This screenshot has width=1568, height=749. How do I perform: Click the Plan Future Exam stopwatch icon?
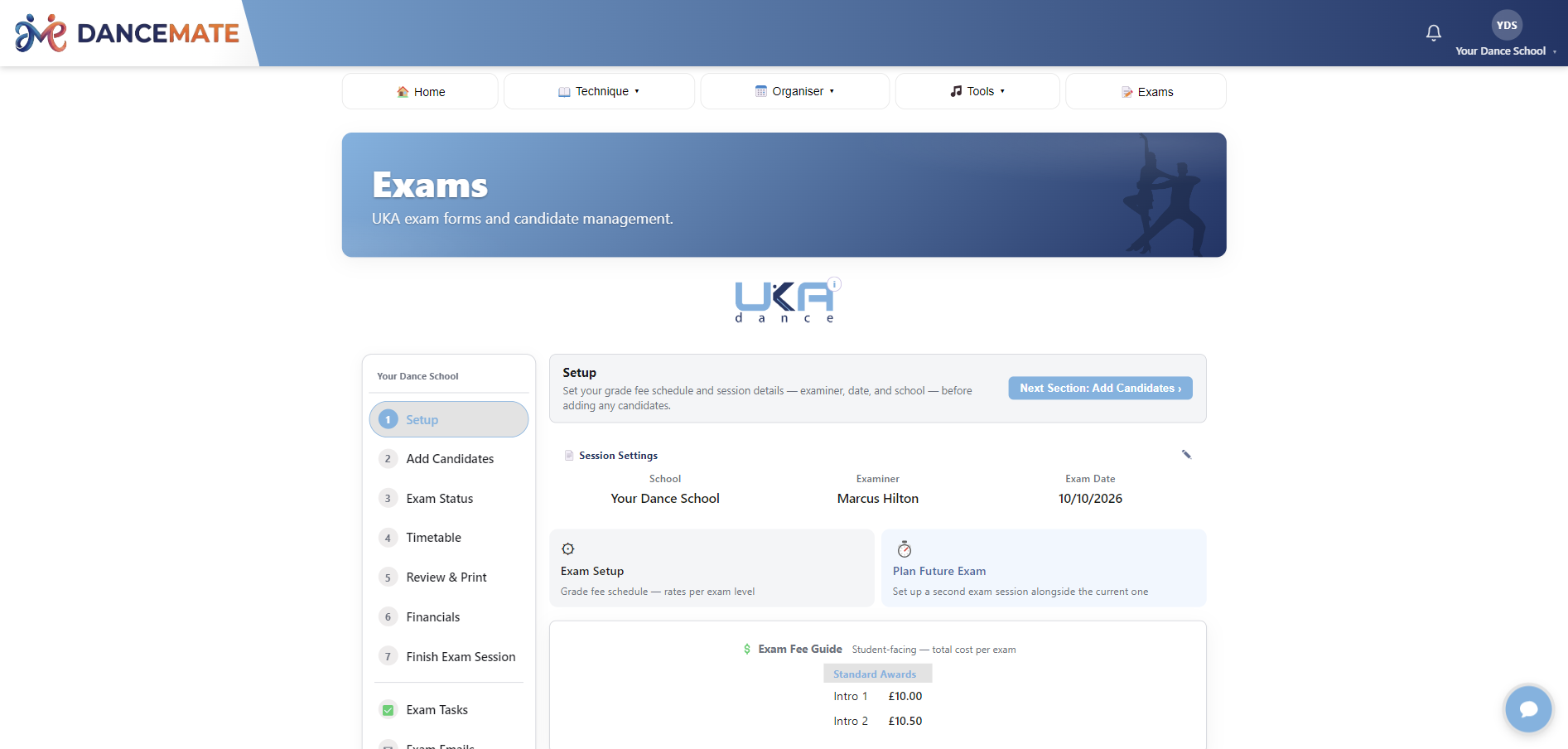(x=905, y=549)
